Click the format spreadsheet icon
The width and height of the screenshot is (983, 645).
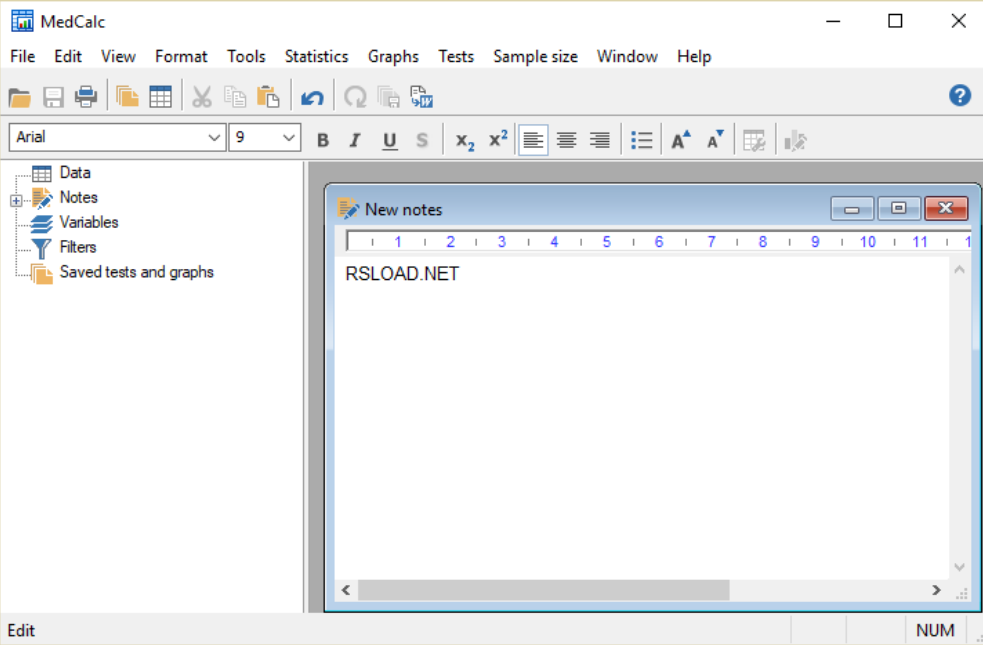[754, 140]
